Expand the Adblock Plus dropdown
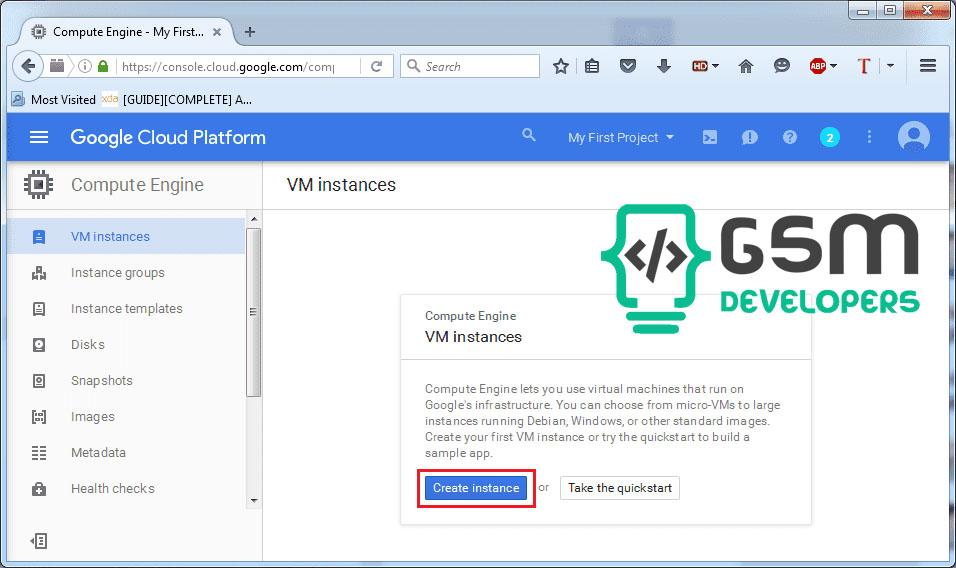Viewport: 956px width, 568px height. click(833, 65)
